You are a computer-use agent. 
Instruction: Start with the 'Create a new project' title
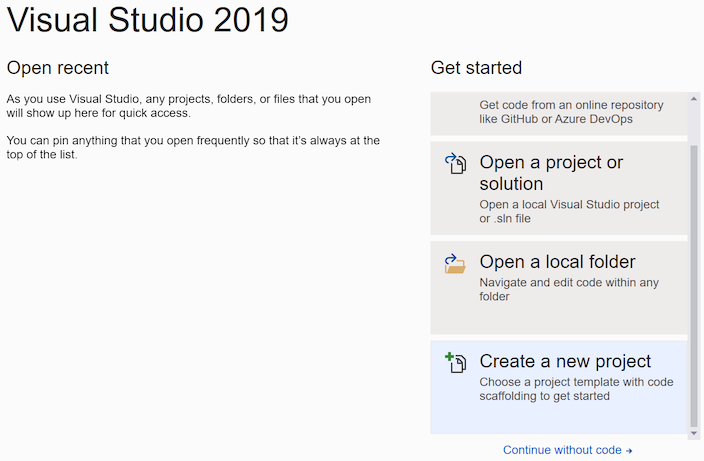(565, 361)
